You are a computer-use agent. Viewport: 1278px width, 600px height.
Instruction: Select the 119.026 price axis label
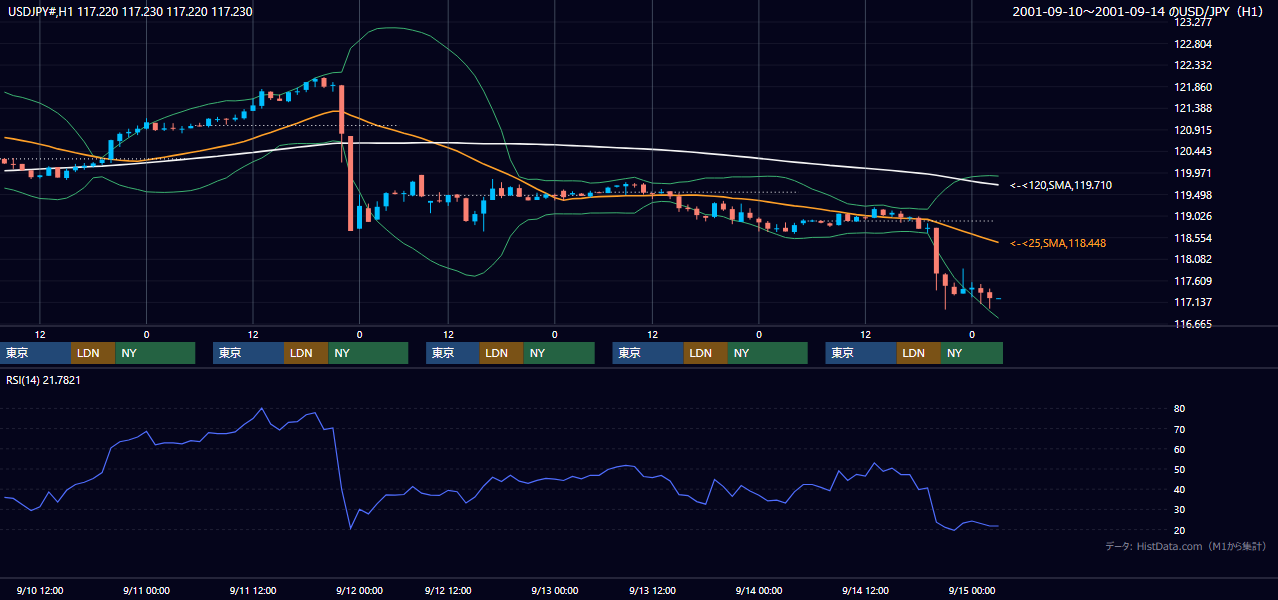tap(1192, 216)
